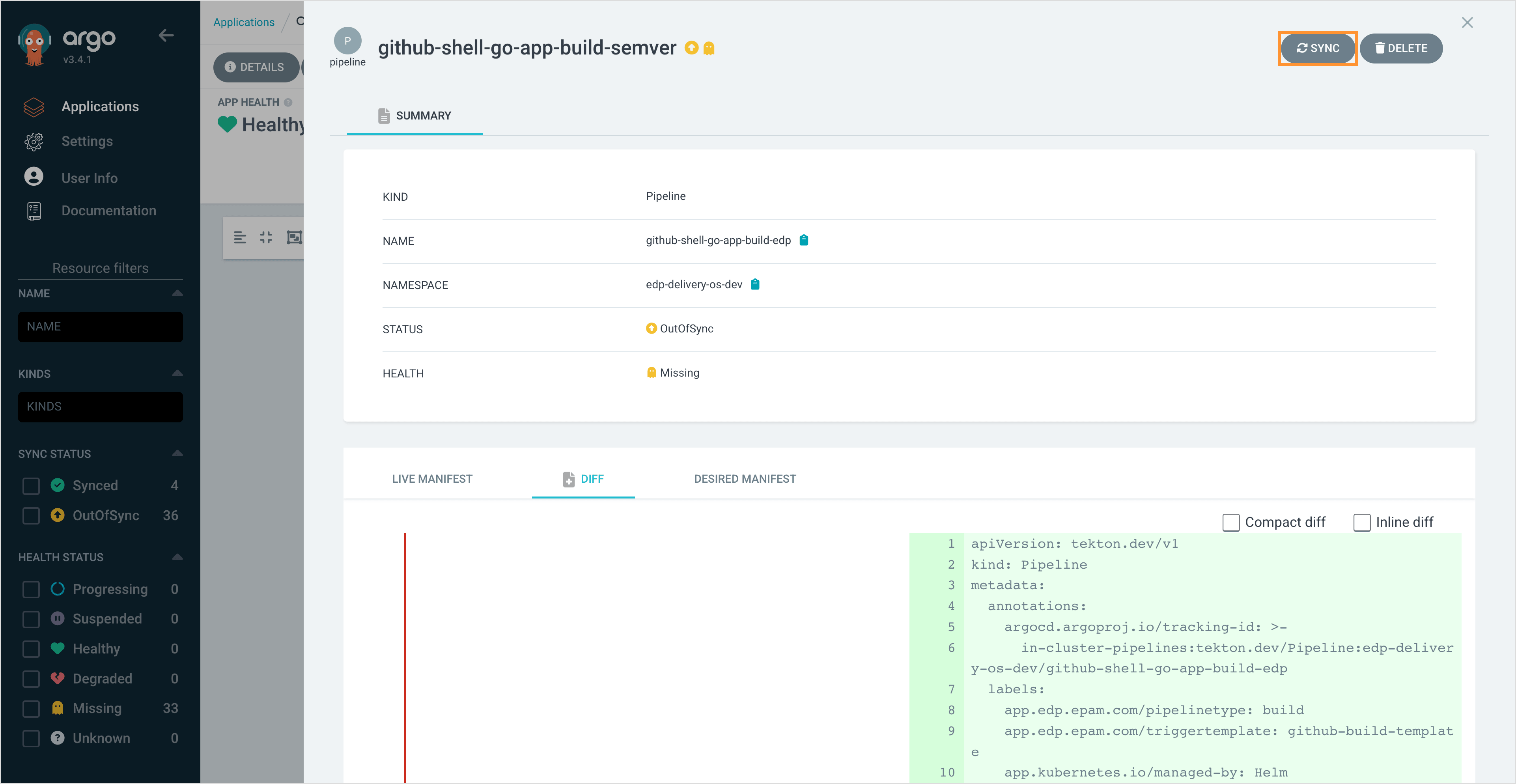Click the Degraded broken heart icon in filters
The width and height of the screenshot is (1516, 784).
[x=58, y=678]
